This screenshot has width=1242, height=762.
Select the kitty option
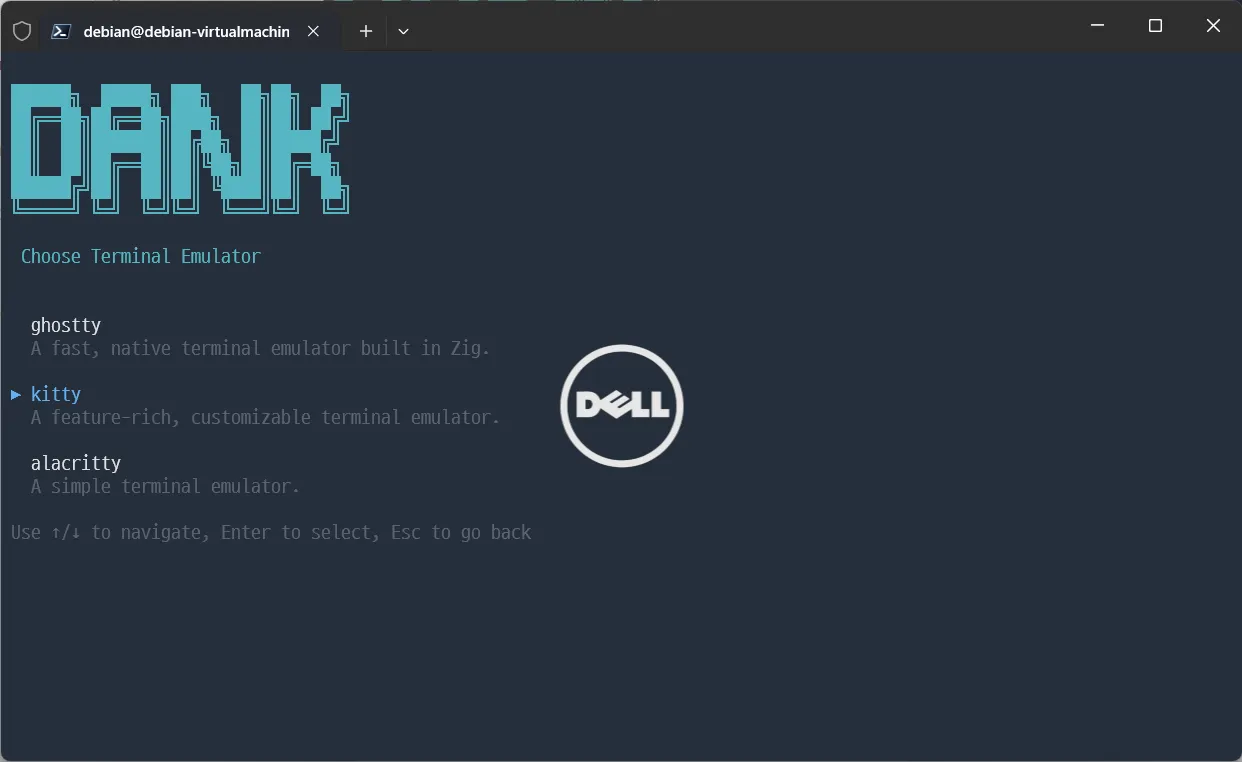click(x=56, y=394)
